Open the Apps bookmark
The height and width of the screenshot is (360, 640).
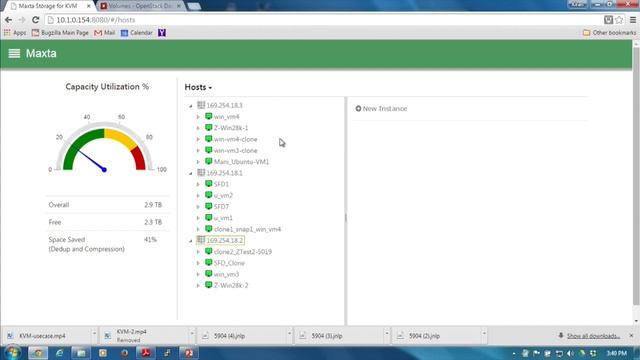pyautogui.click(x=15, y=33)
